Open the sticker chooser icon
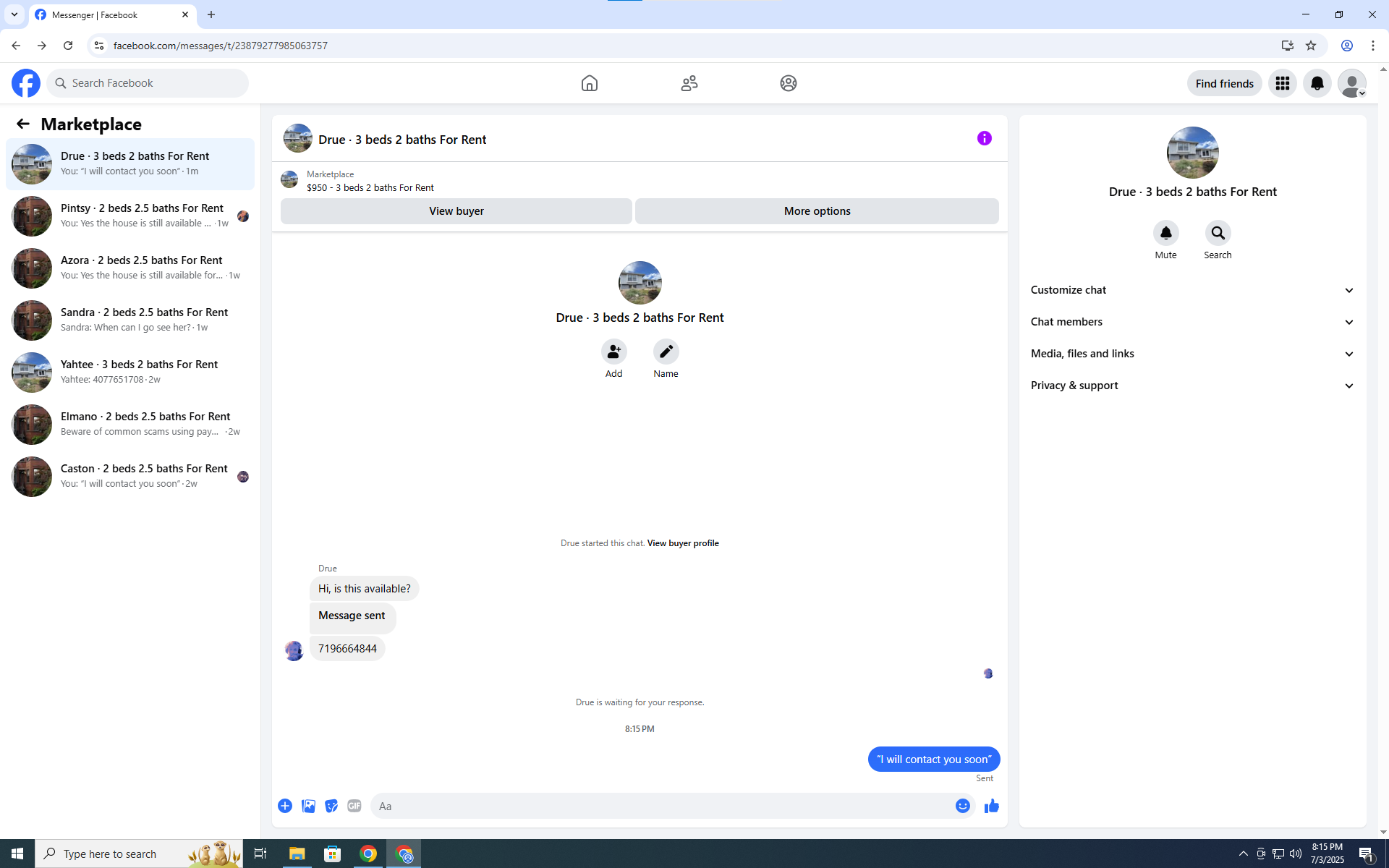 [x=331, y=806]
